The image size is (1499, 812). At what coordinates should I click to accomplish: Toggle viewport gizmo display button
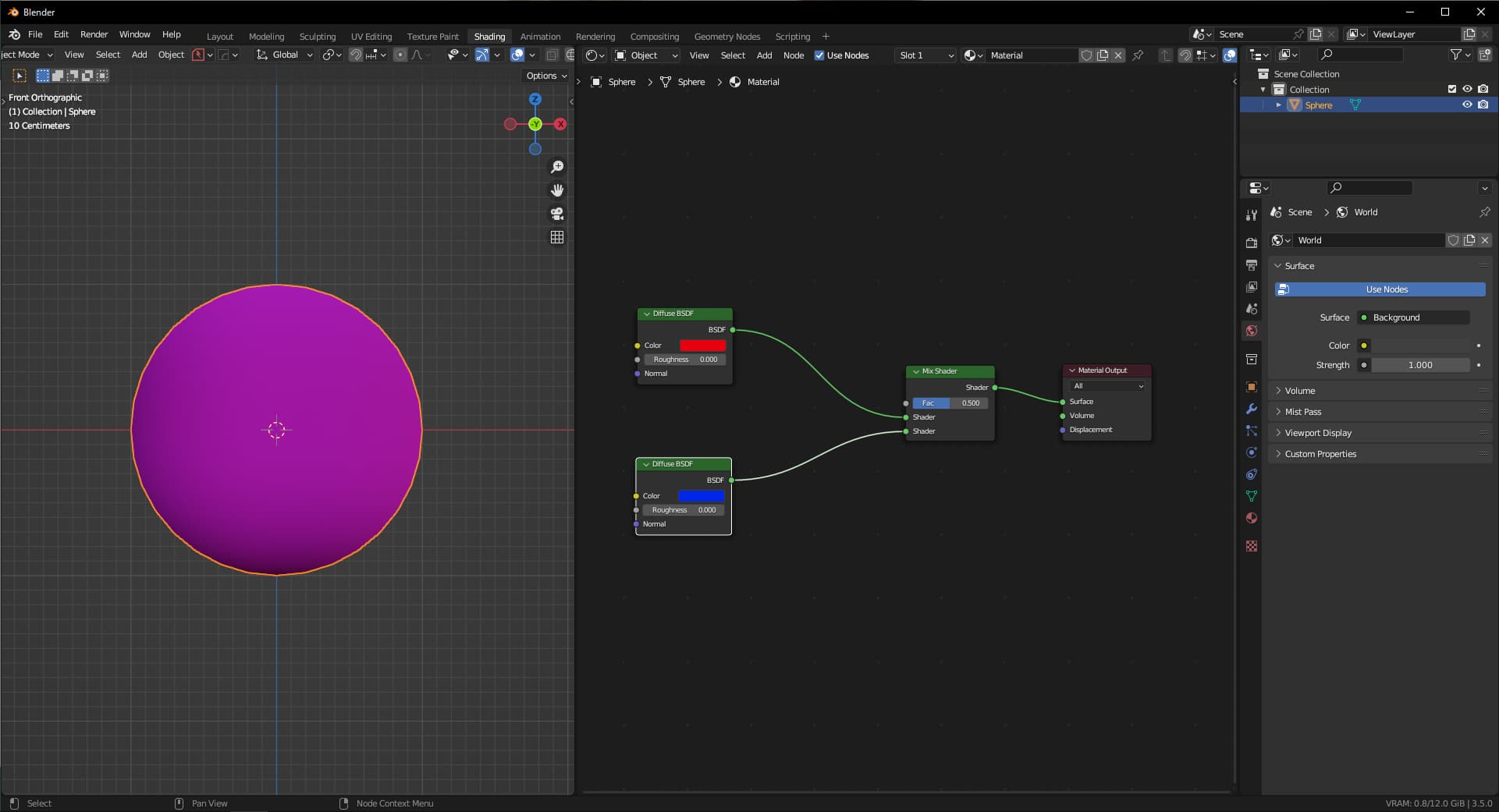[482, 55]
